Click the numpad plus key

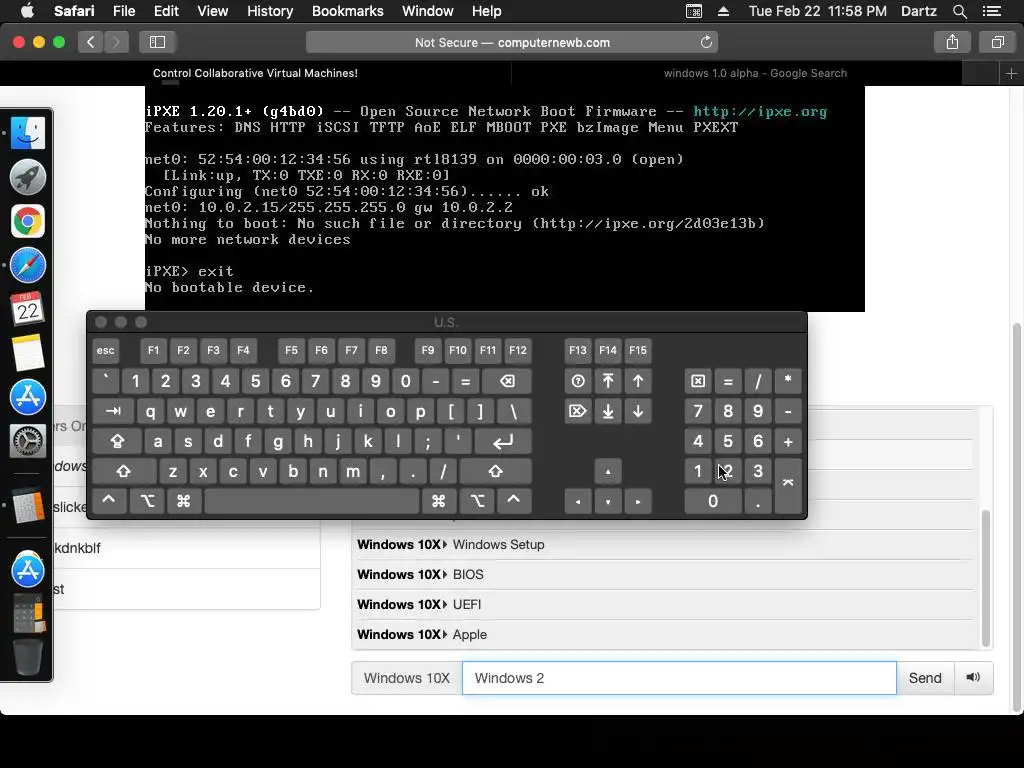coord(788,442)
